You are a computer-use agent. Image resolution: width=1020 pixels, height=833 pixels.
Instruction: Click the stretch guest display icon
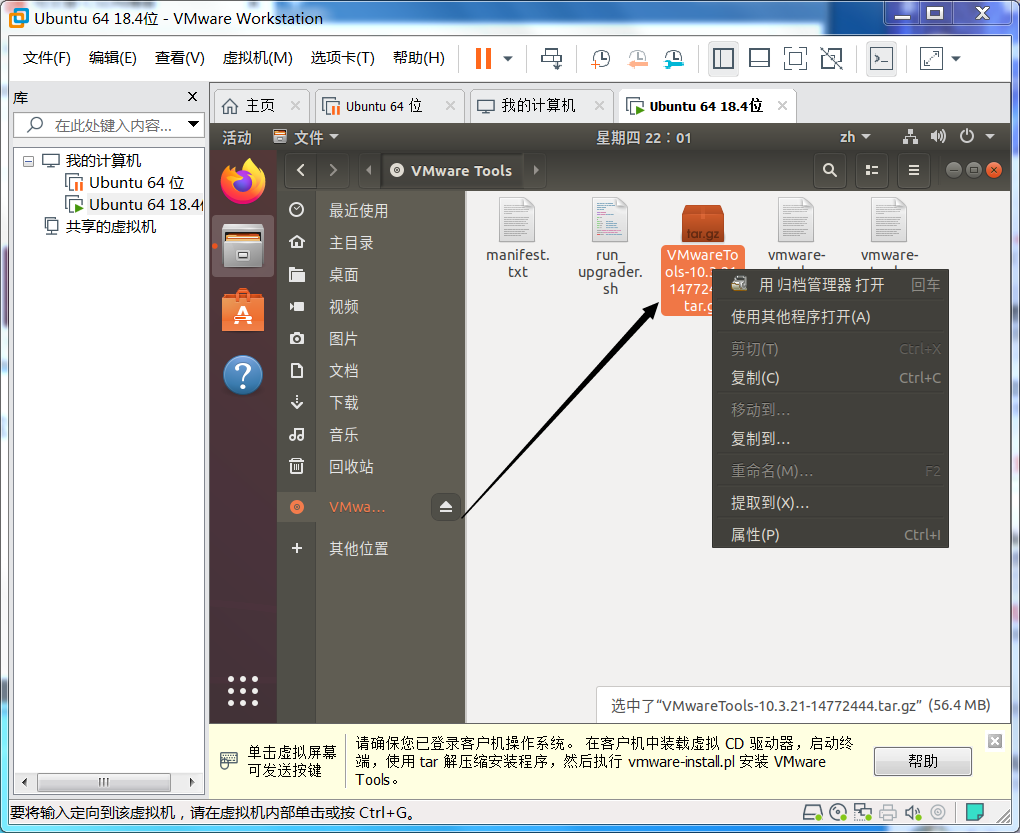tap(932, 59)
